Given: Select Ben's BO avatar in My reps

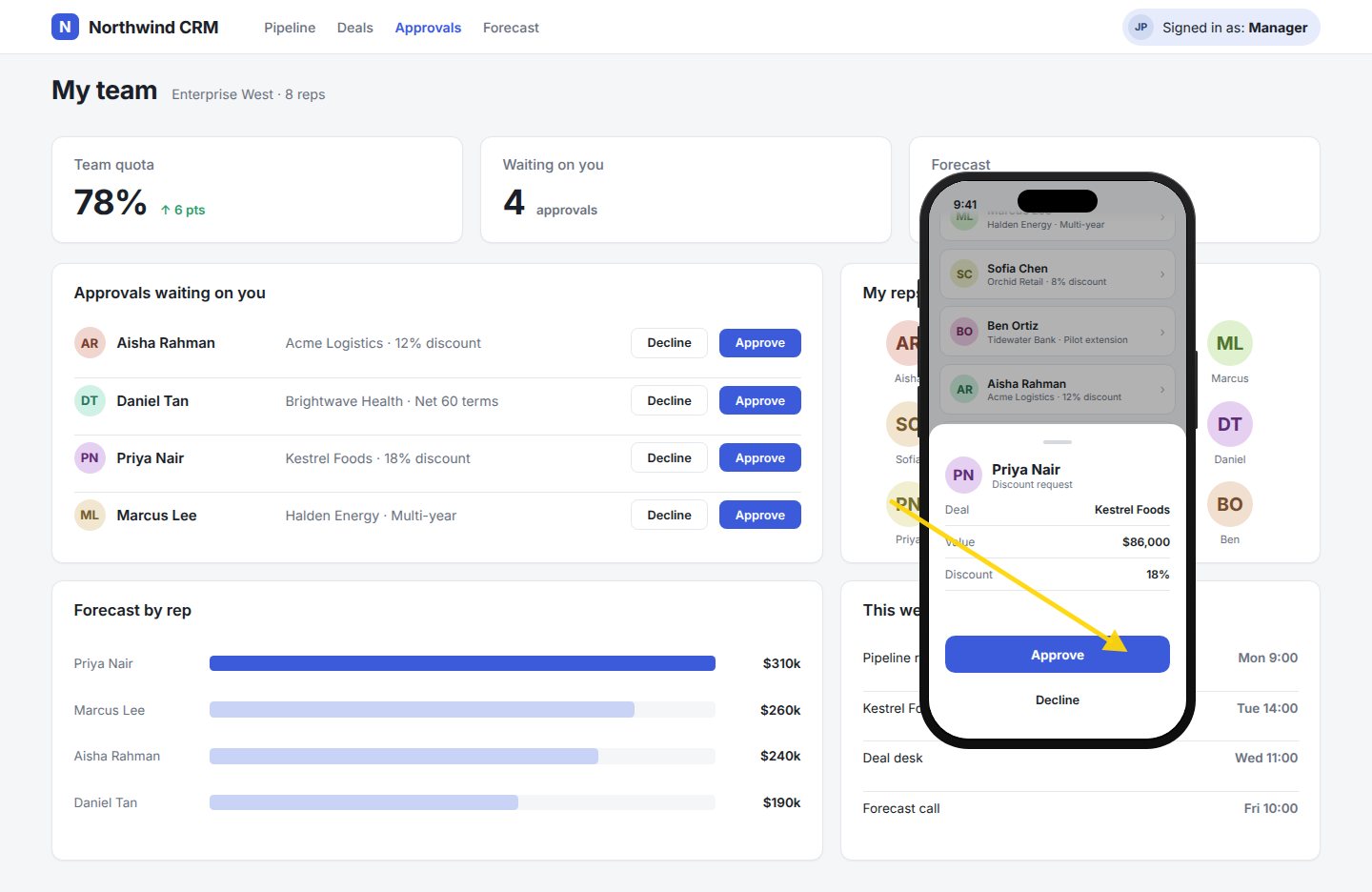Looking at the screenshot, I should click(1230, 504).
